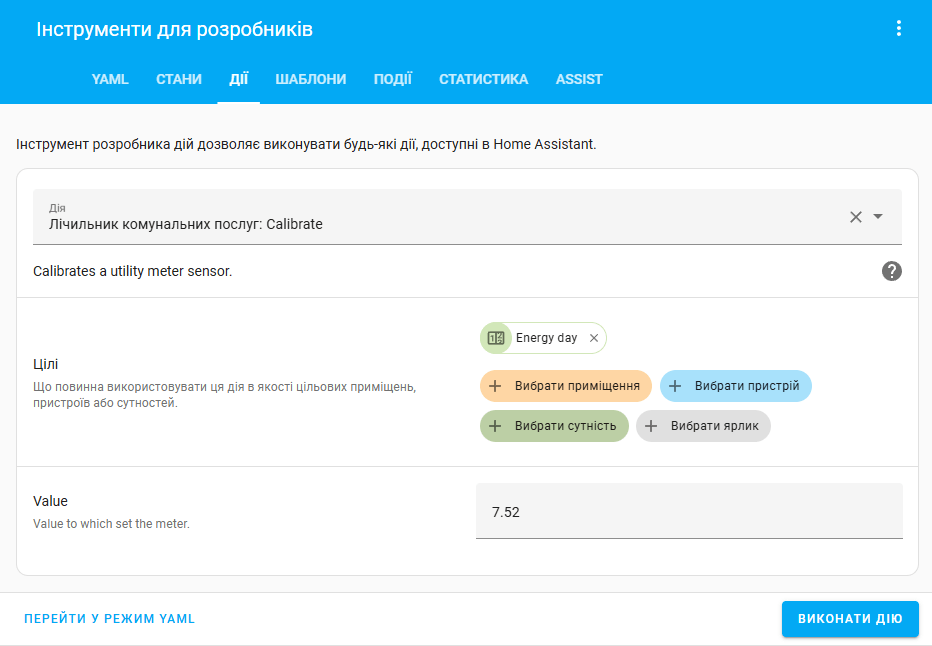Expand the action dropdown arrow

878,216
